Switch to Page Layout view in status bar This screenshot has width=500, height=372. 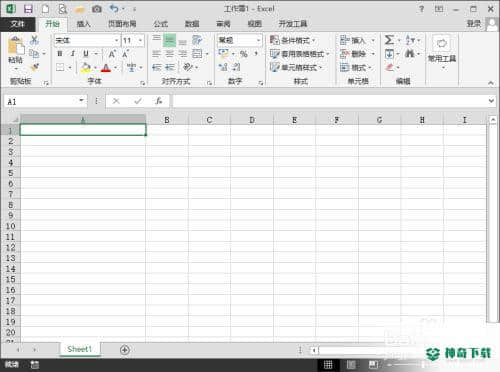(351, 365)
